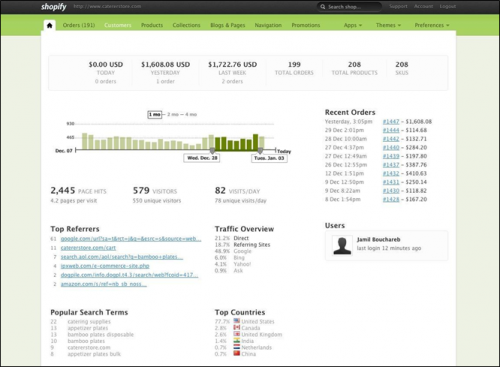Click the 'catering supplies' search term
500x367 pixels.
[89, 322]
